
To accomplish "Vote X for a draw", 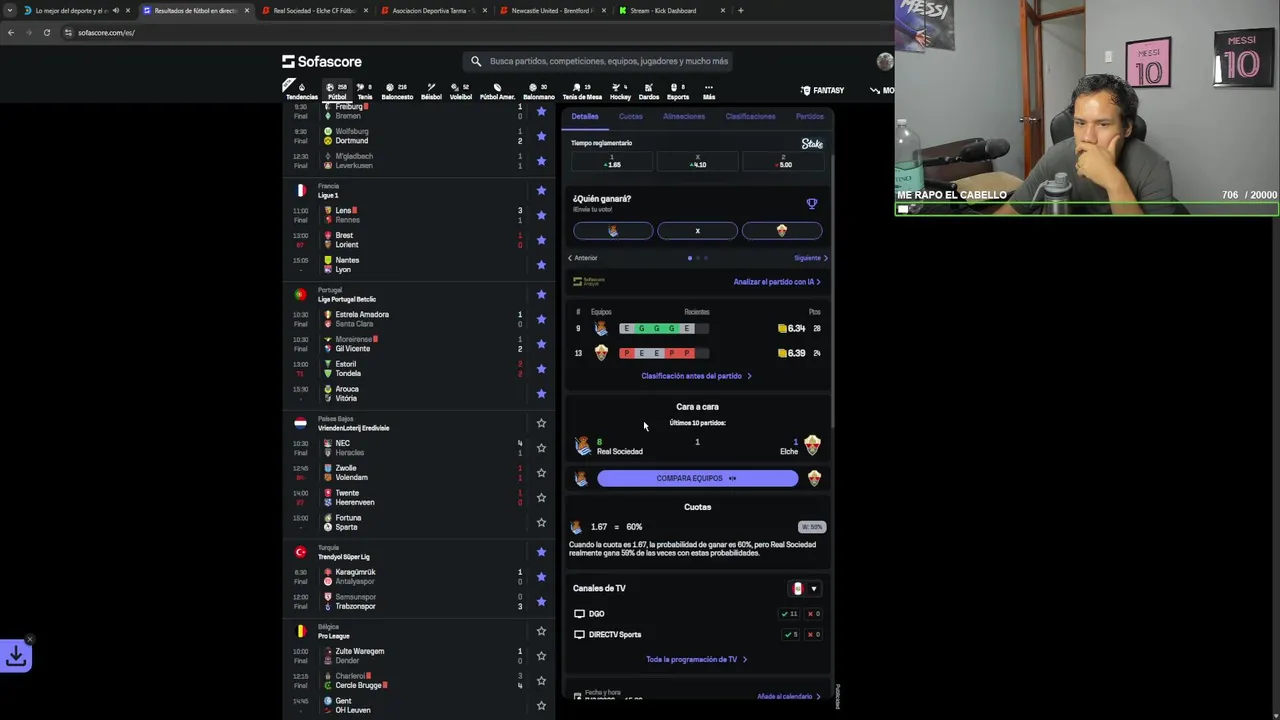I will (698, 231).
